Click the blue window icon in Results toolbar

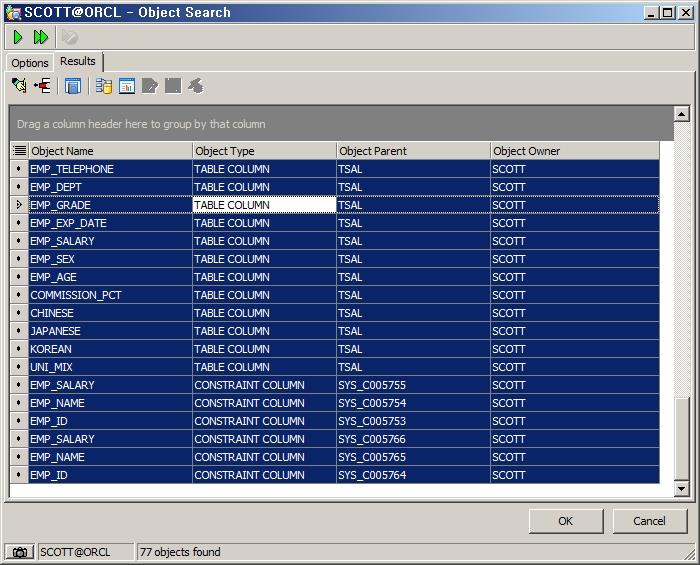point(73,86)
